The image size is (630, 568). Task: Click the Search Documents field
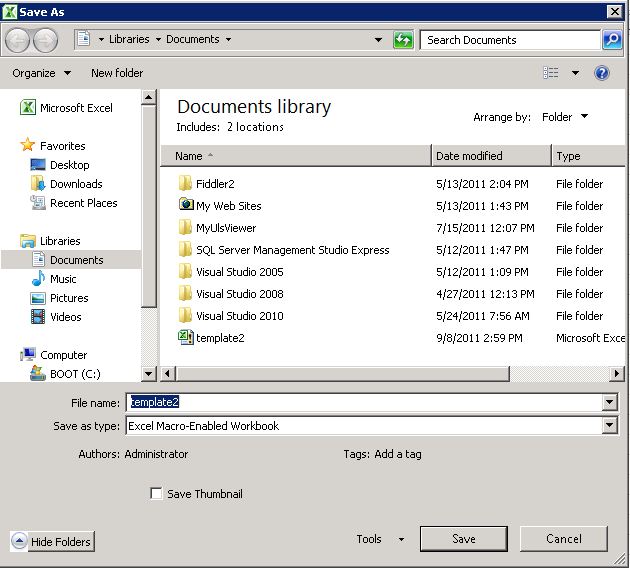(x=509, y=40)
